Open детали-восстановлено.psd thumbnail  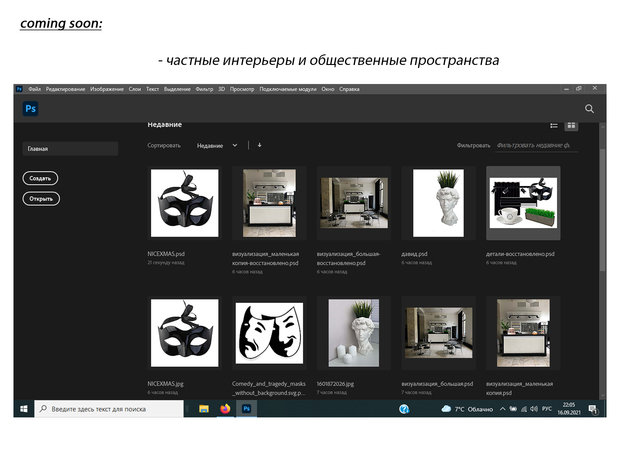pyautogui.click(x=523, y=203)
